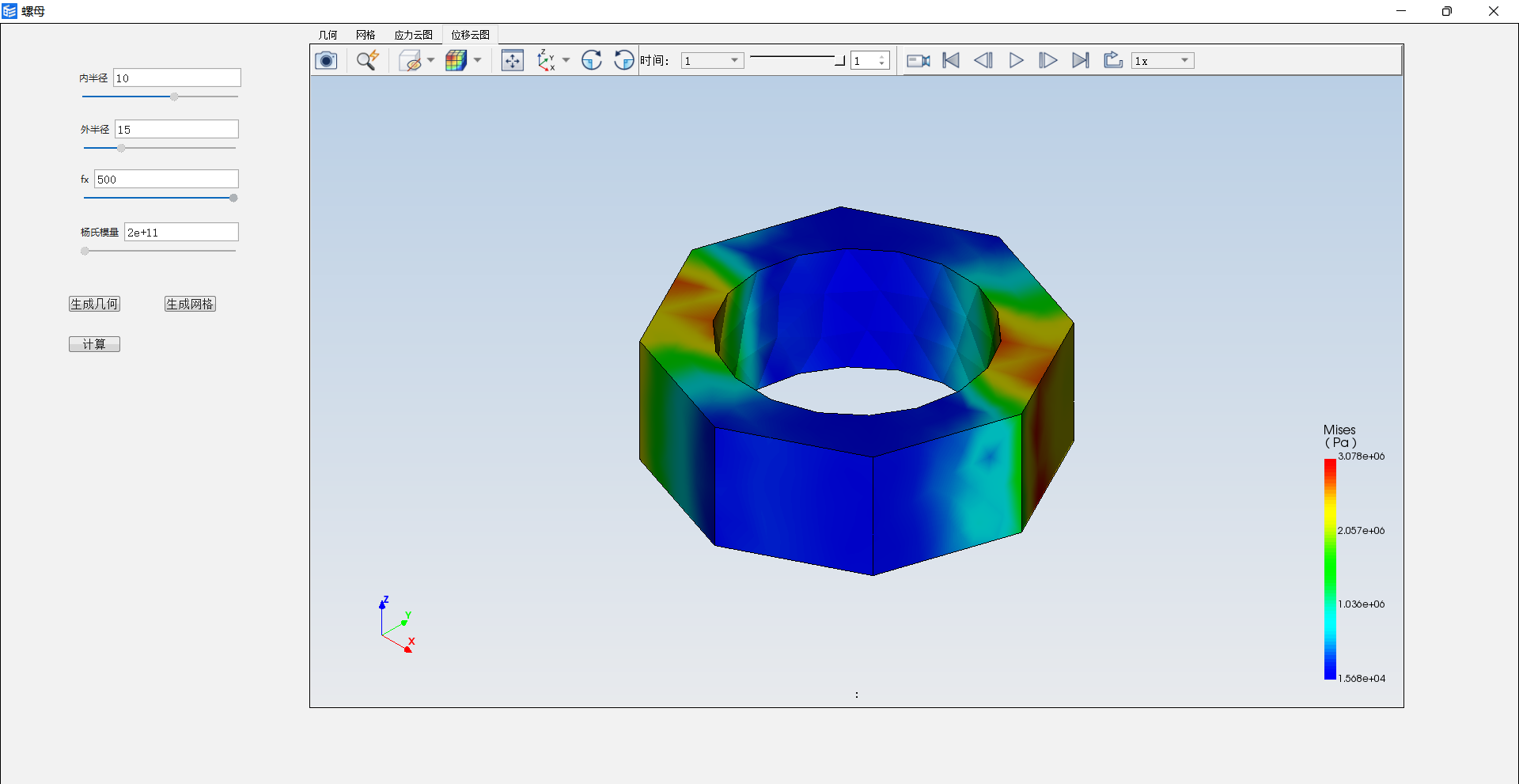The image size is (1519, 784).
Task: Take a viewport screenshot with camera icon
Action: pyautogui.click(x=326, y=61)
